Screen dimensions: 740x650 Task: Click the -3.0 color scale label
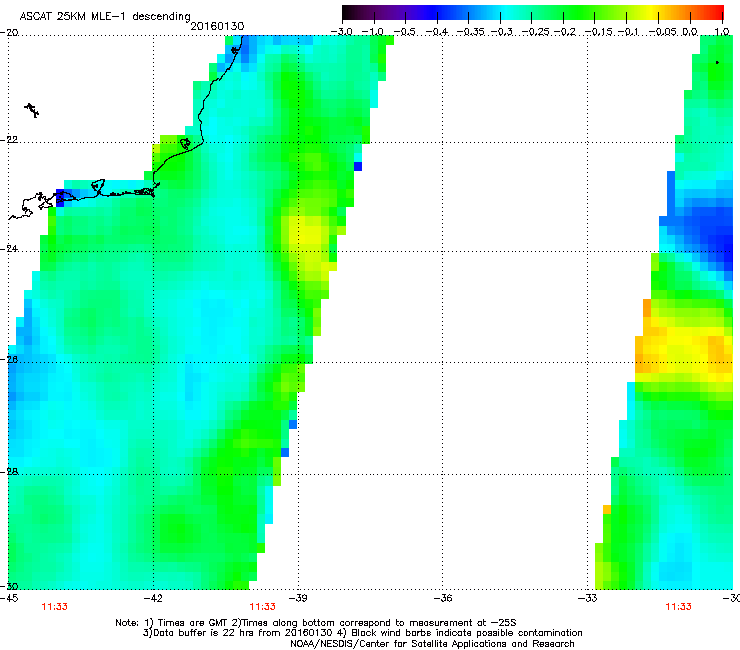click(341, 32)
